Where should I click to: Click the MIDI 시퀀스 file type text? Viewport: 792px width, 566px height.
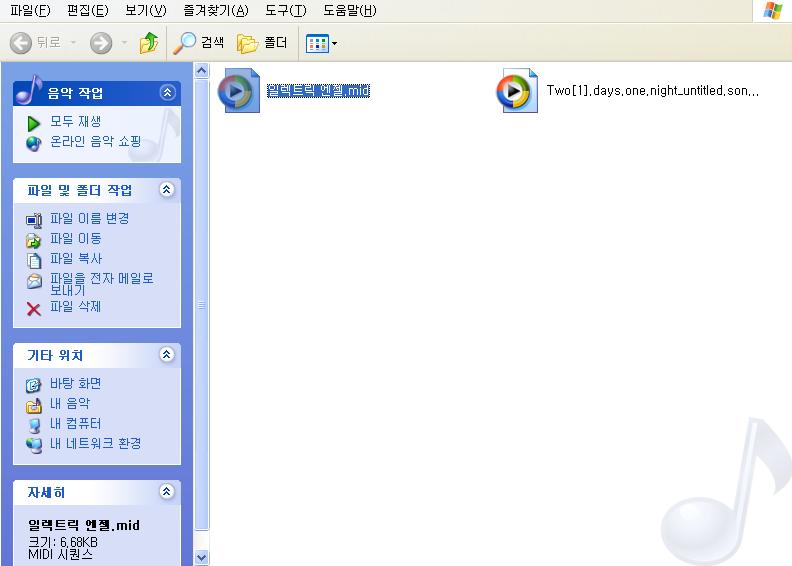point(61,554)
